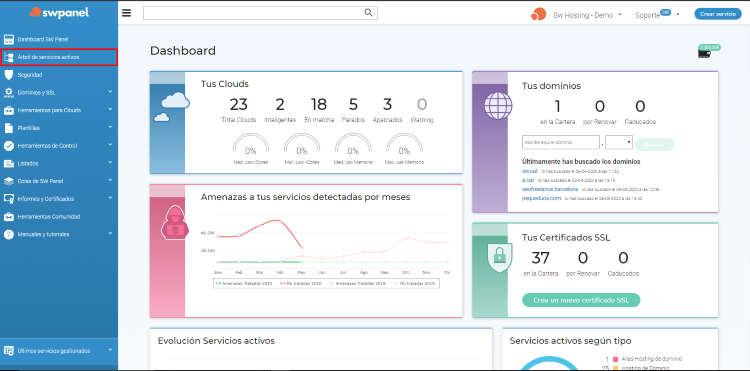Click the top search input field

point(260,13)
